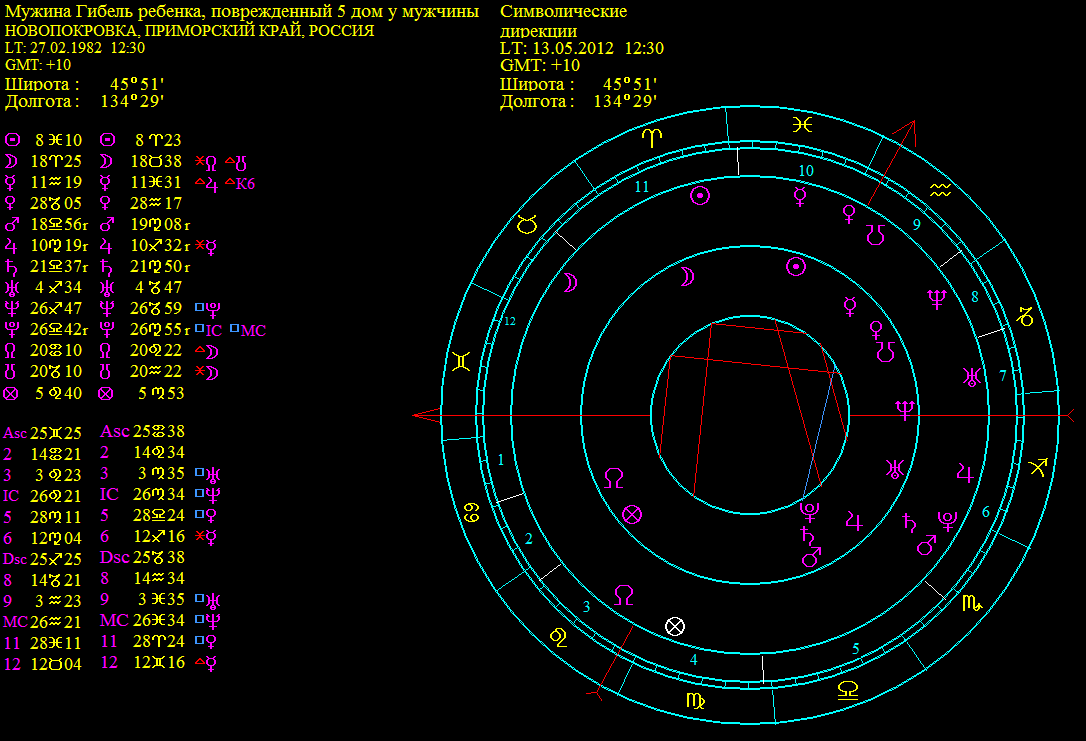Select house number 9 on the chart wheel
Screen dimensions: 1086x741
(917, 224)
